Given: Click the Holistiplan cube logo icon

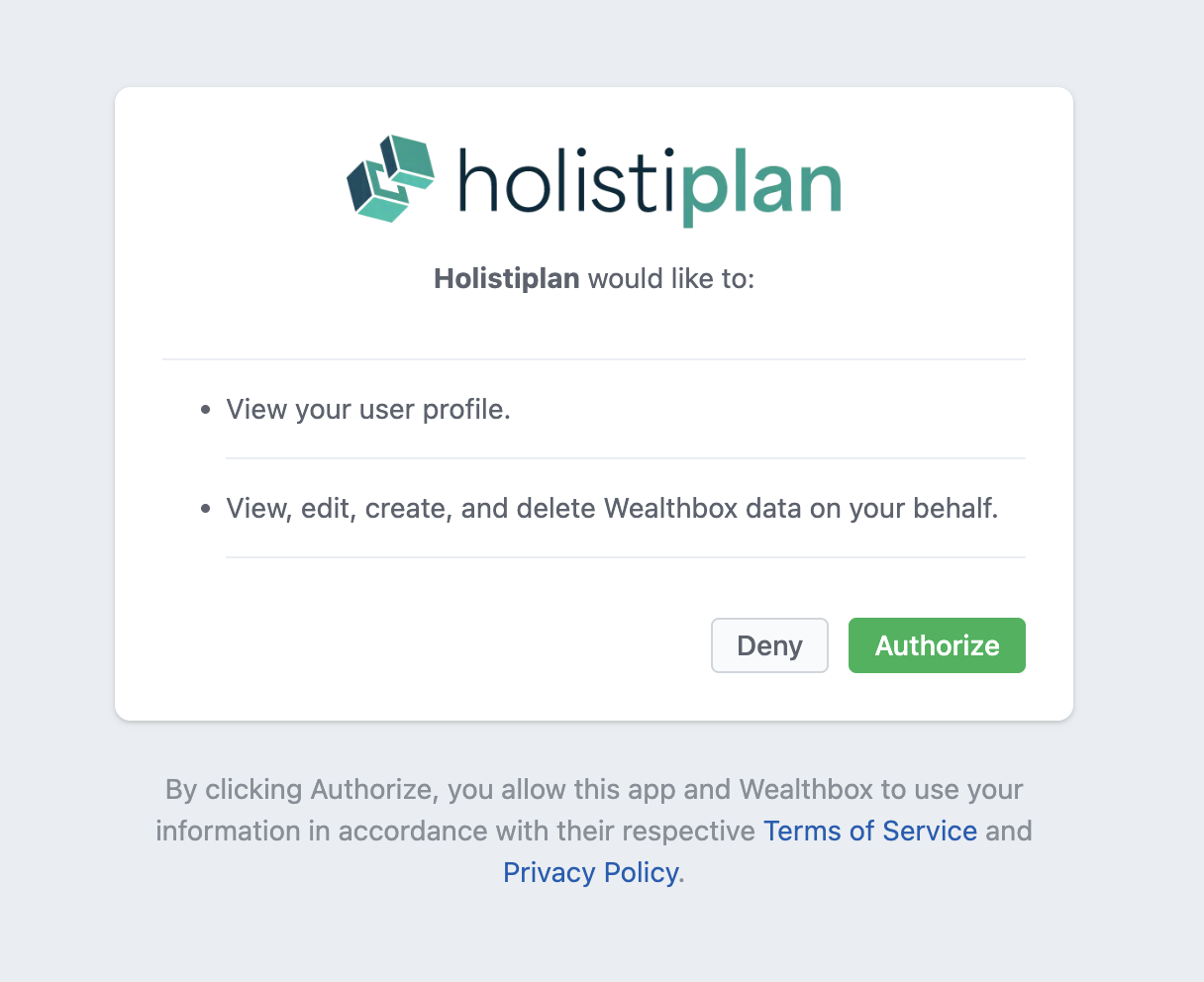Looking at the screenshot, I should (x=390, y=178).
